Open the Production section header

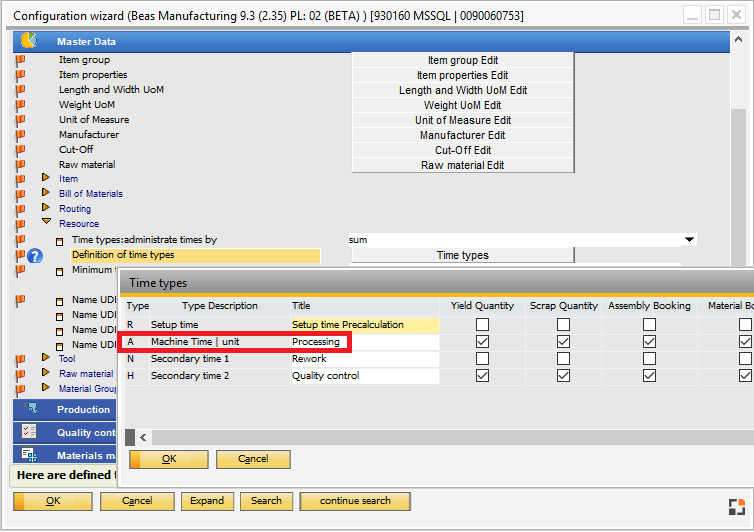(x=83, y=410)
